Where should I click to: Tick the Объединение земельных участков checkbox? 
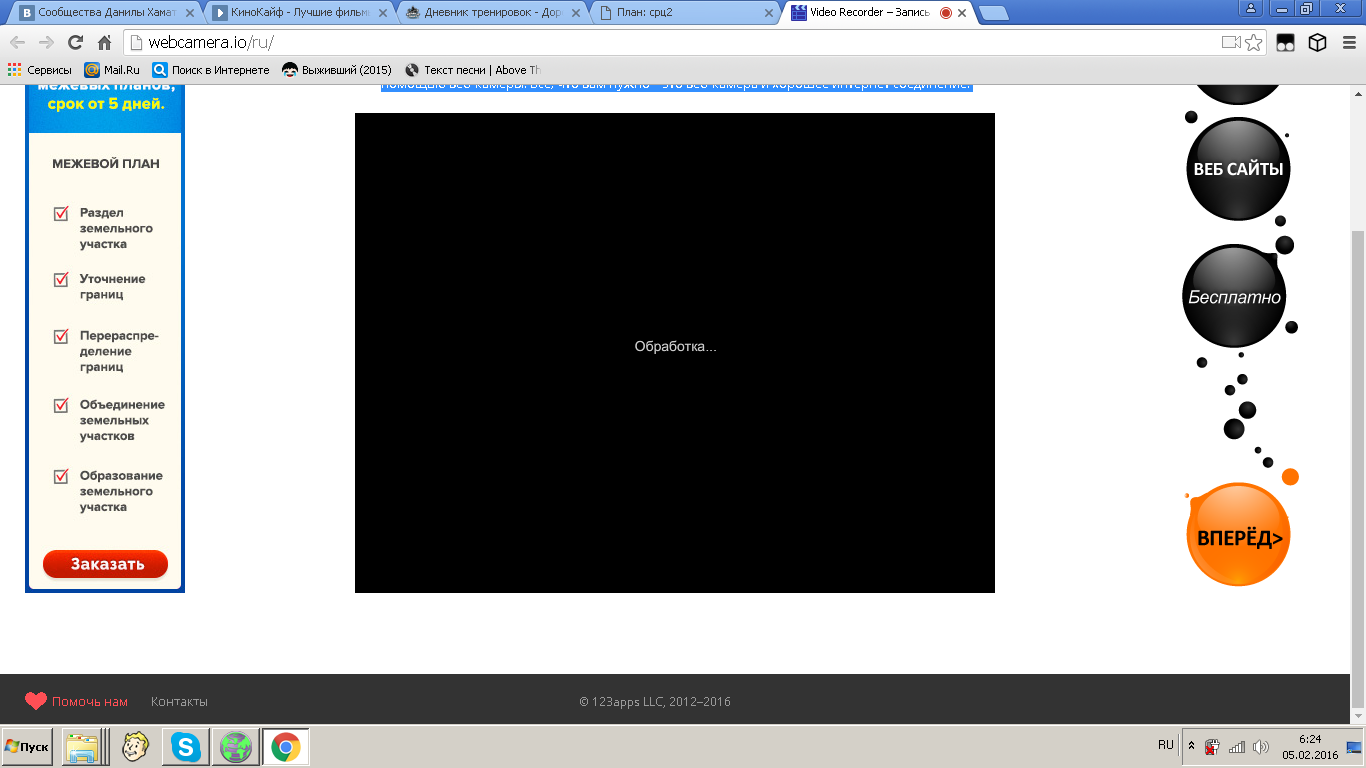click(62, 405)
